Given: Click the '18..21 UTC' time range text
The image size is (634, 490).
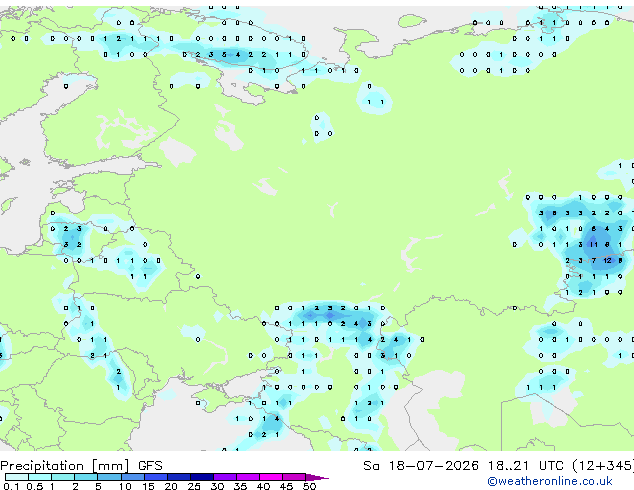Looking at the screenshot, I should tap(524, 466).
